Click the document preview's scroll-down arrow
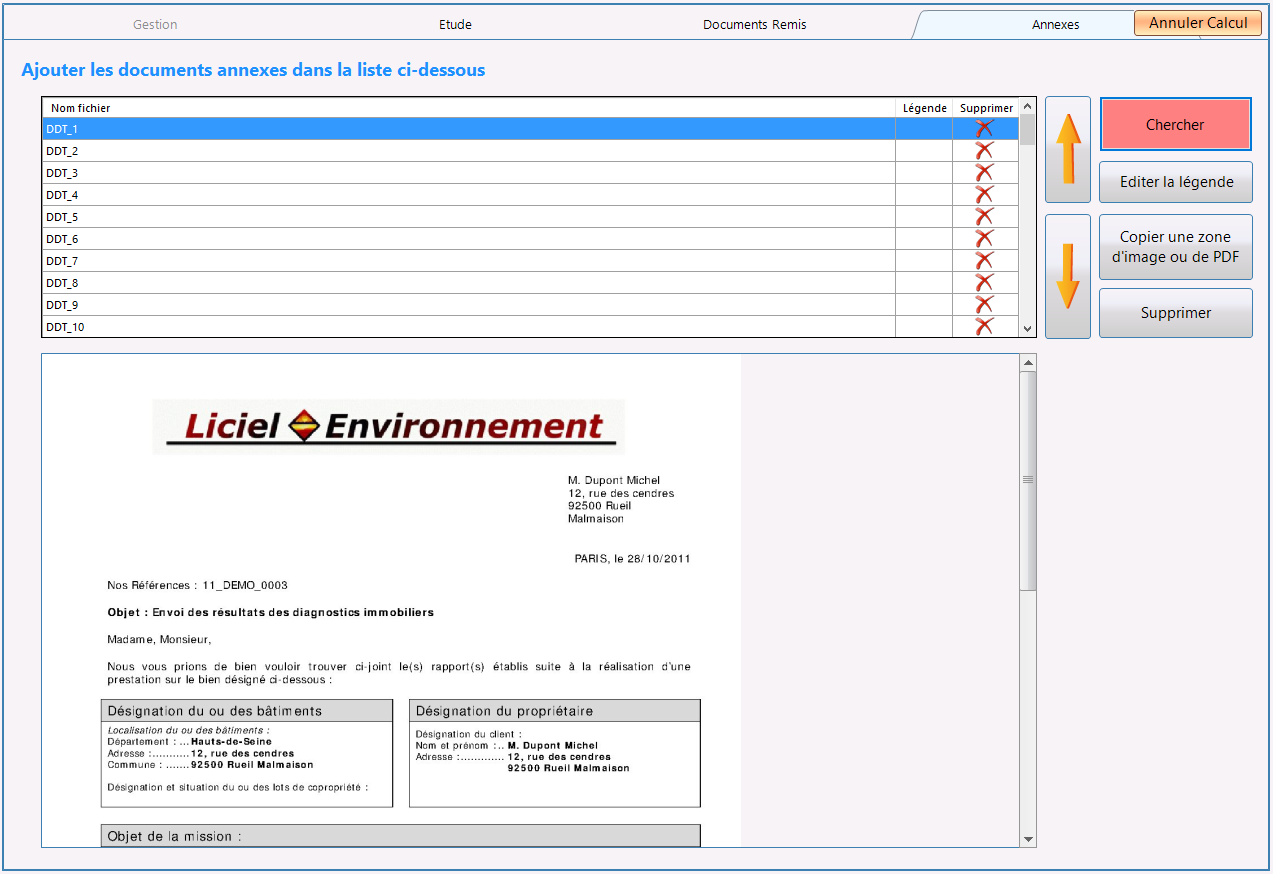 (1028, 839)
